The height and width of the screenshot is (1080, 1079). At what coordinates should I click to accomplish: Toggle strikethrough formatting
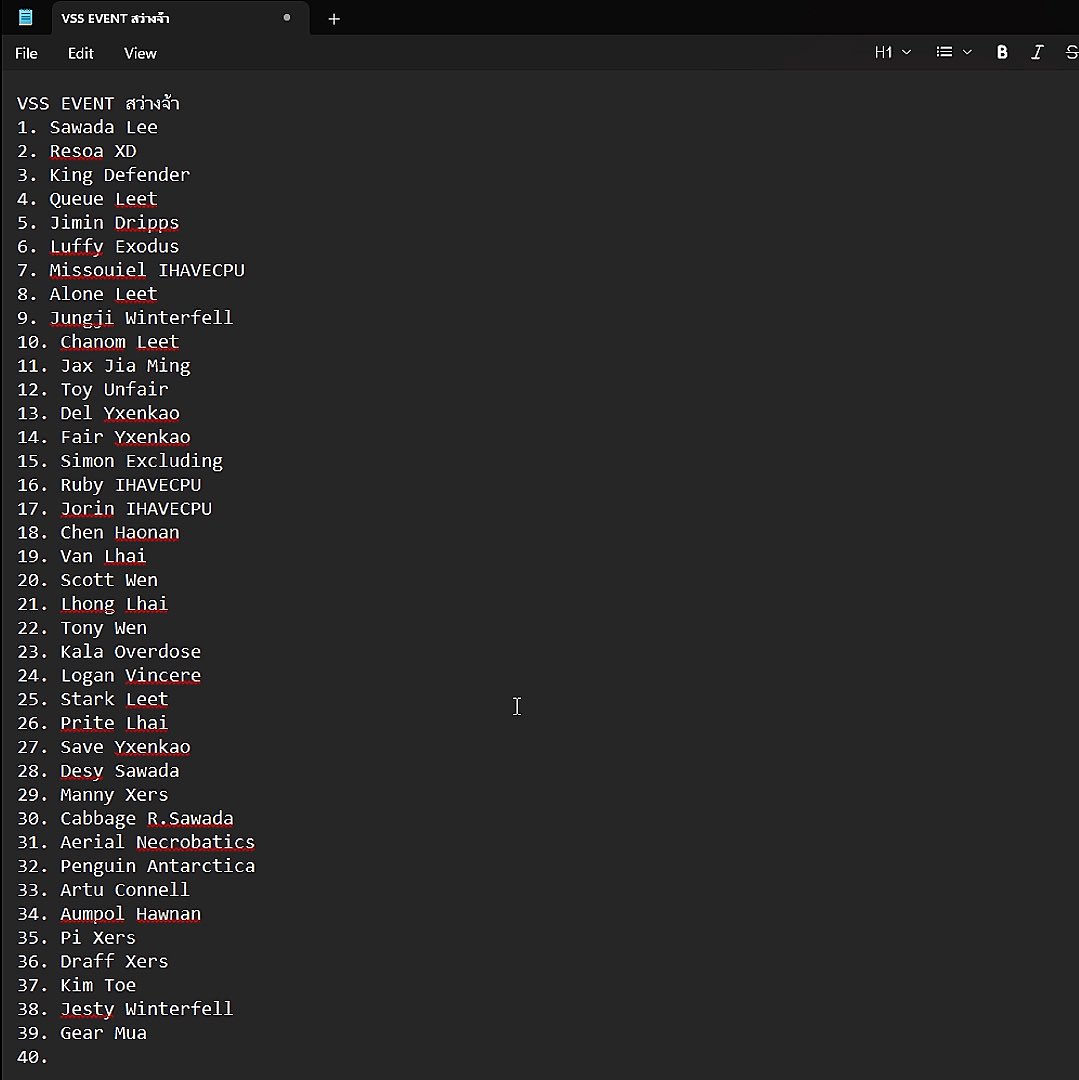click(1071, 52)
